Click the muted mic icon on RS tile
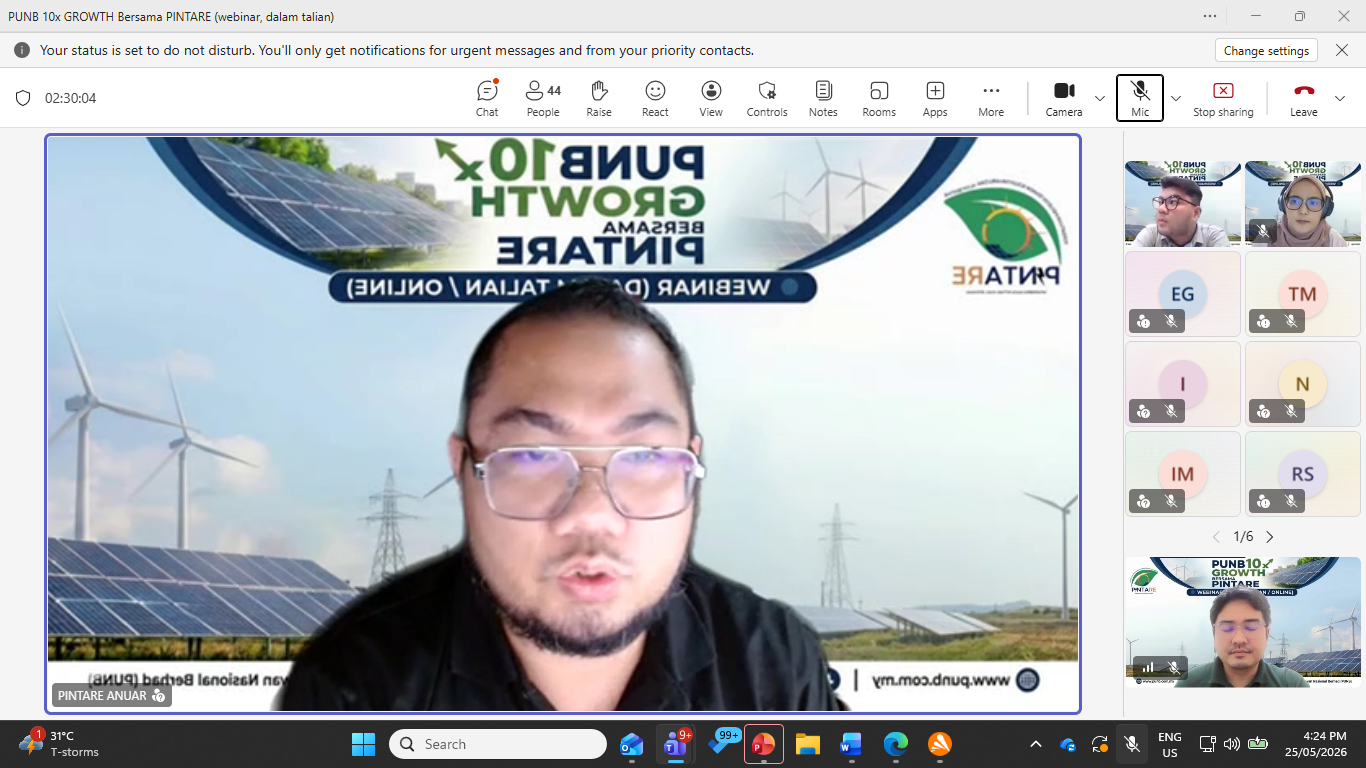This screenshot has height=768, width=1366. click(x=1291, y=501)
